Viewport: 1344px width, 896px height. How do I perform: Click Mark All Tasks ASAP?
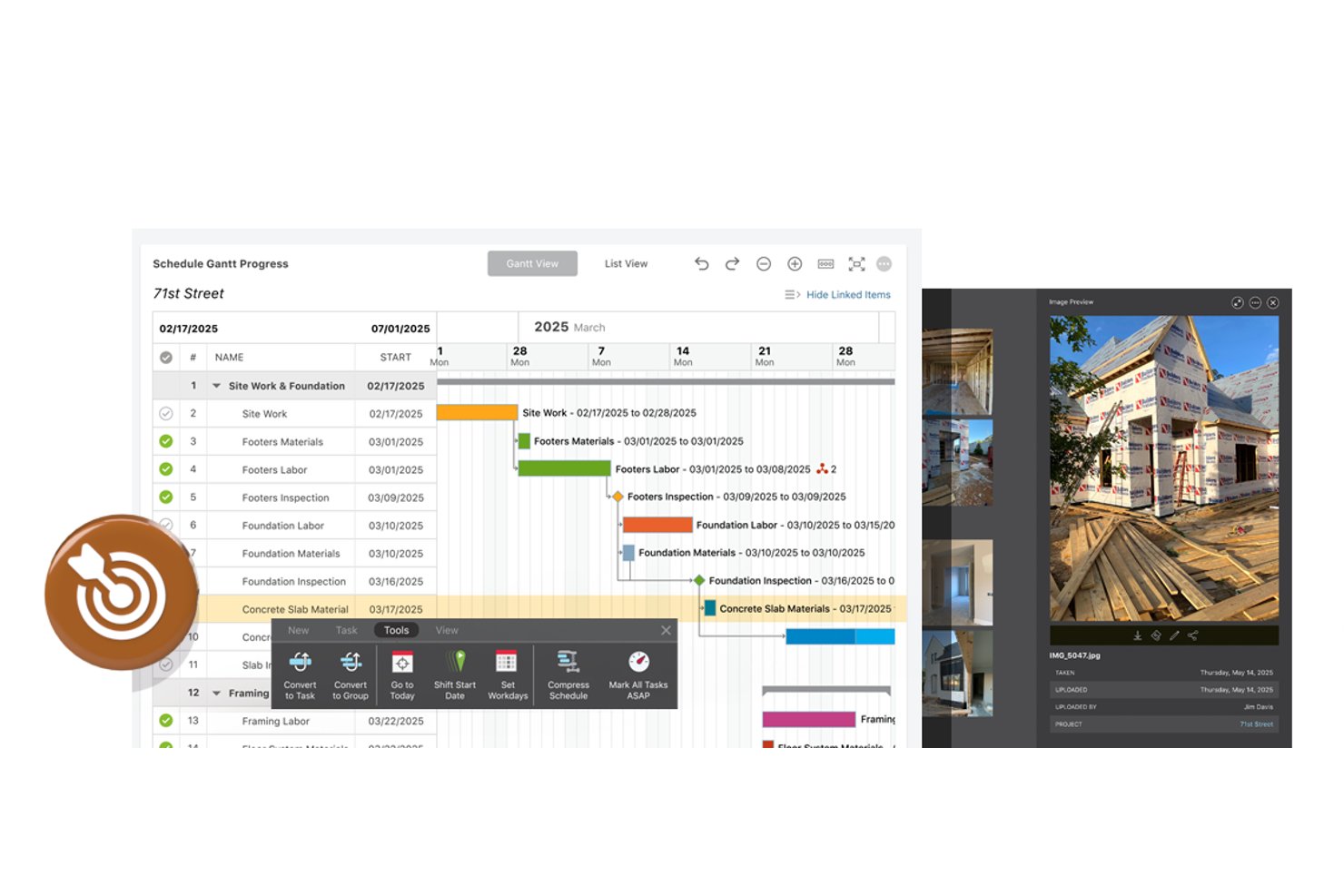638,675
